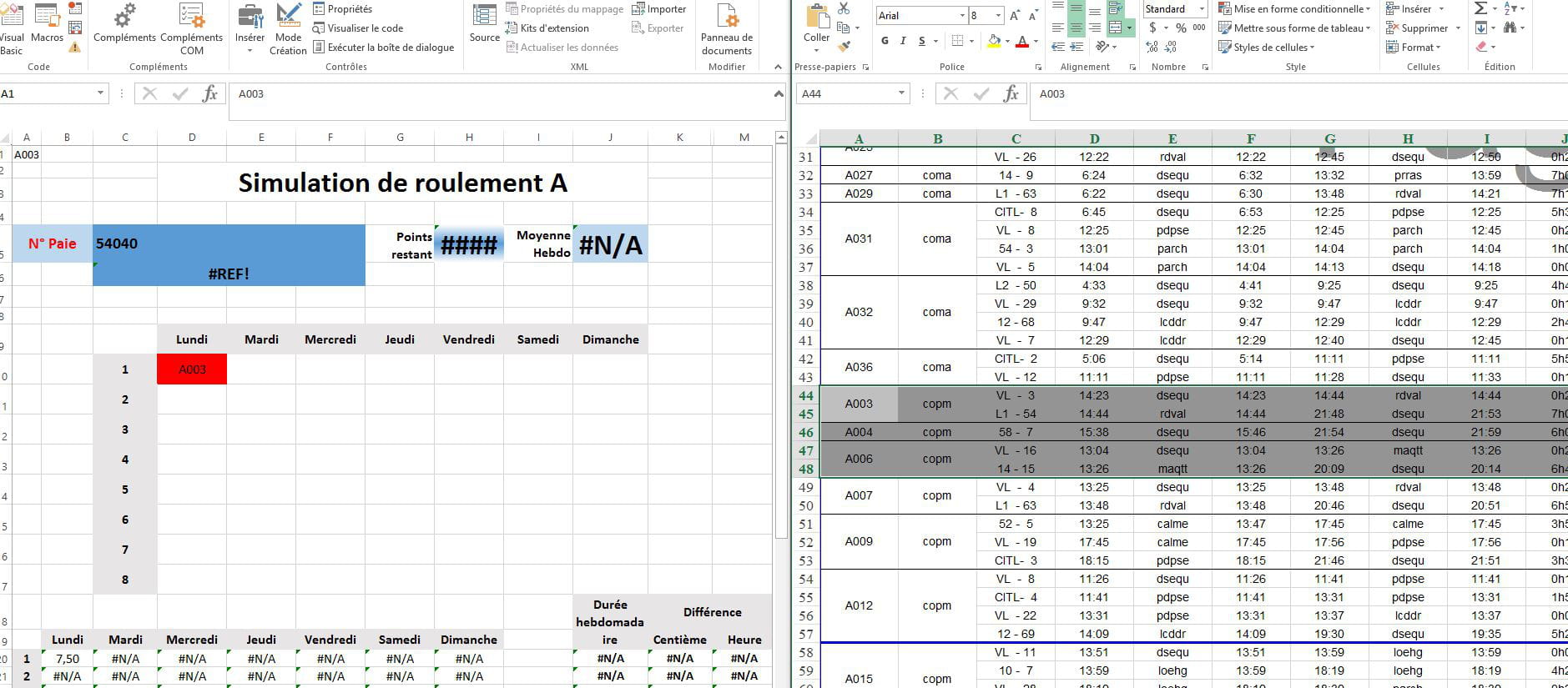This screenshot has height=688, width=1568.
Task: Toggle bold G formatting
Action: click(885, 41)
